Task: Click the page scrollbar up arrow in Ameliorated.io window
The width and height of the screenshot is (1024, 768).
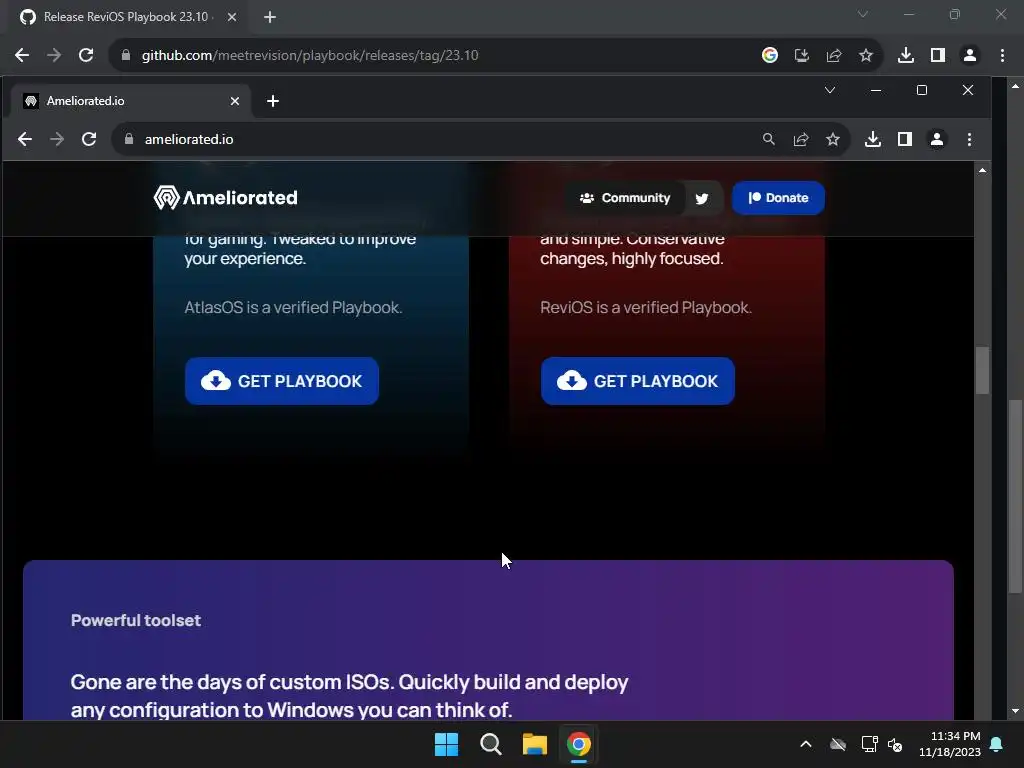Action: [x=982, y=170]
